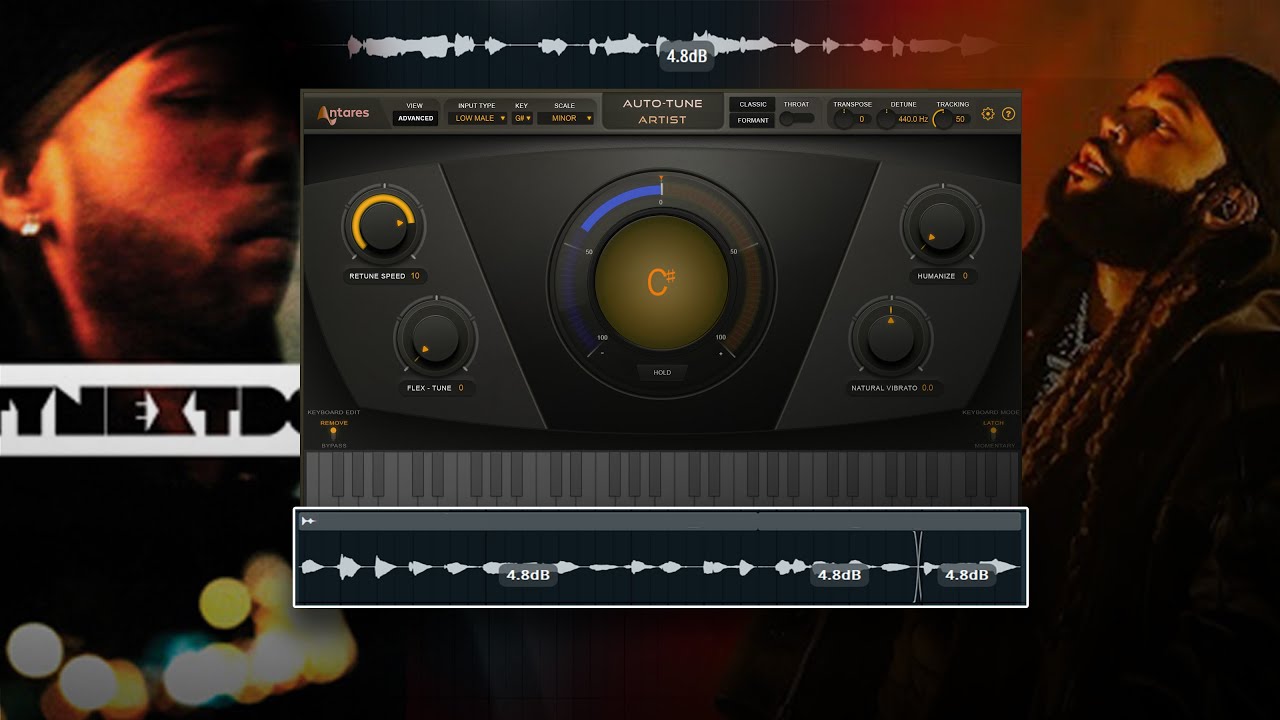Image resolution: width=1280 pixels, height=720 pixels.
Task: Enable Classic mode
Action: point(753,104)
